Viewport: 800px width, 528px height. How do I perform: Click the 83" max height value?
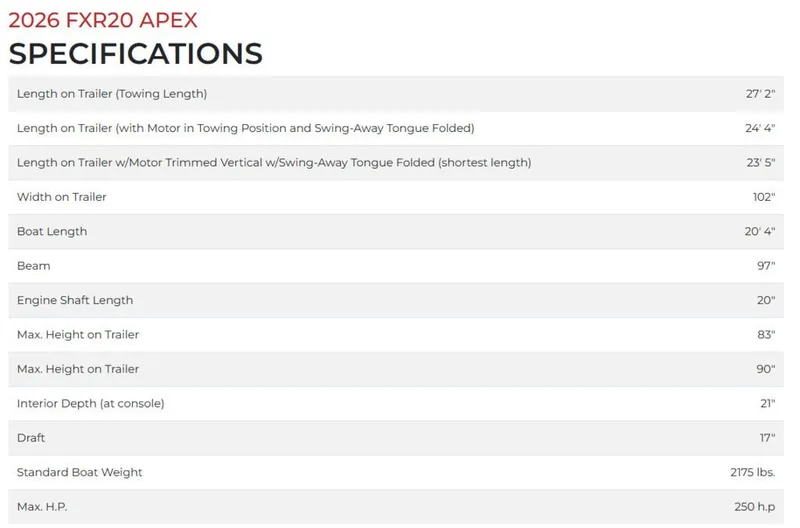point(766,334)
